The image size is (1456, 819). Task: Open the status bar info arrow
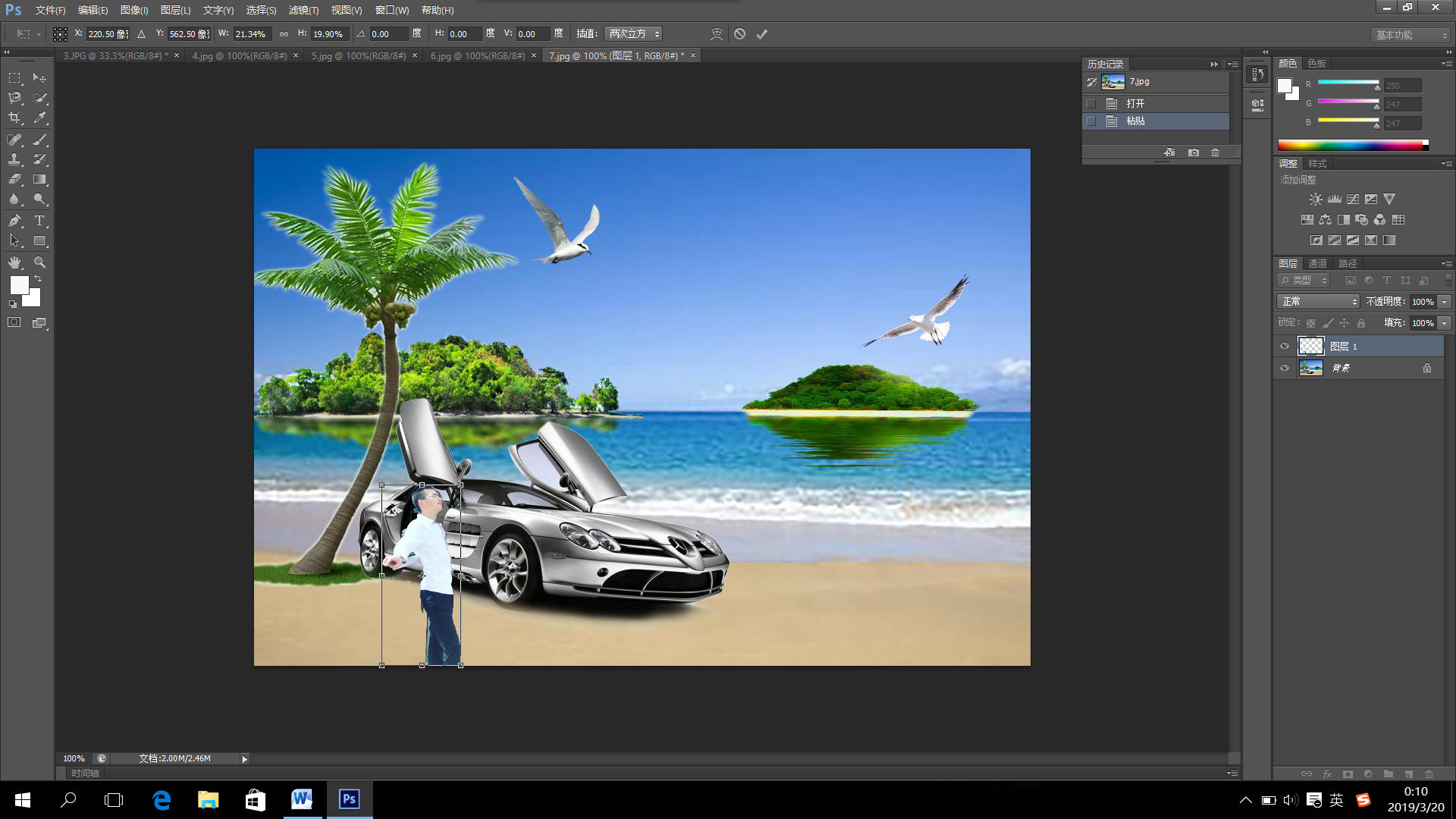(x=244, y=759)
